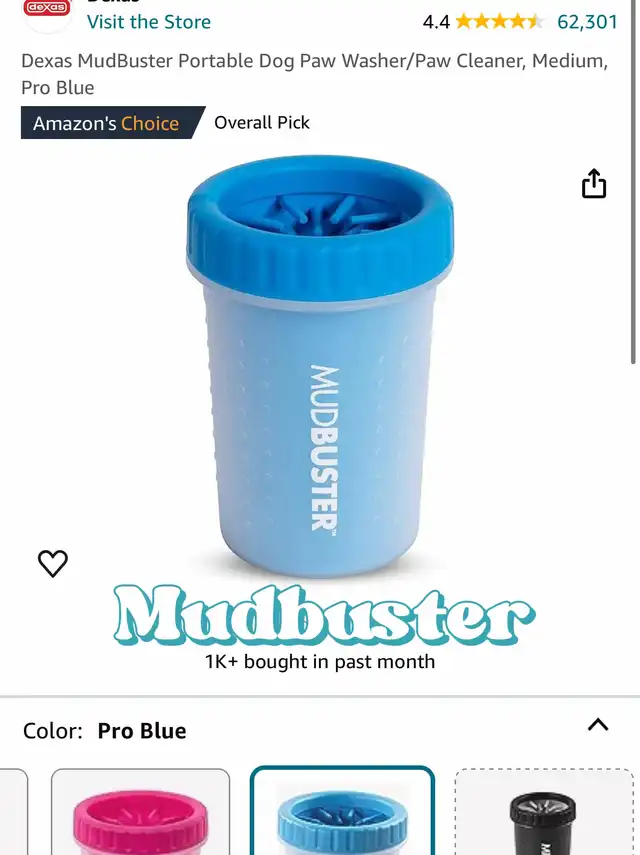Open Visit the Store link

149,22
